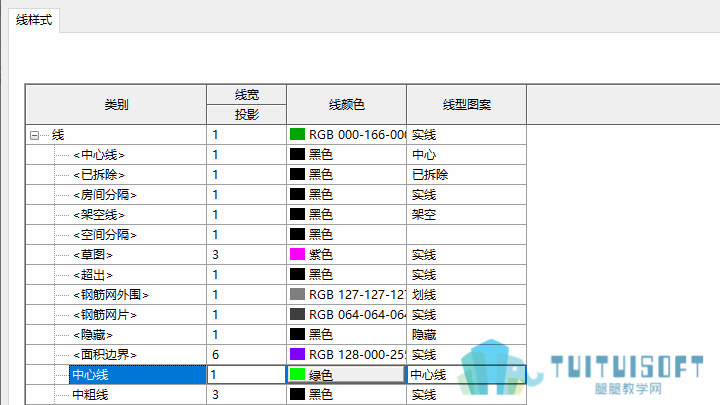Open the 实线 pattern of <草图> row
This screenshot has width=720, height=405.
[x=467, y=255]
